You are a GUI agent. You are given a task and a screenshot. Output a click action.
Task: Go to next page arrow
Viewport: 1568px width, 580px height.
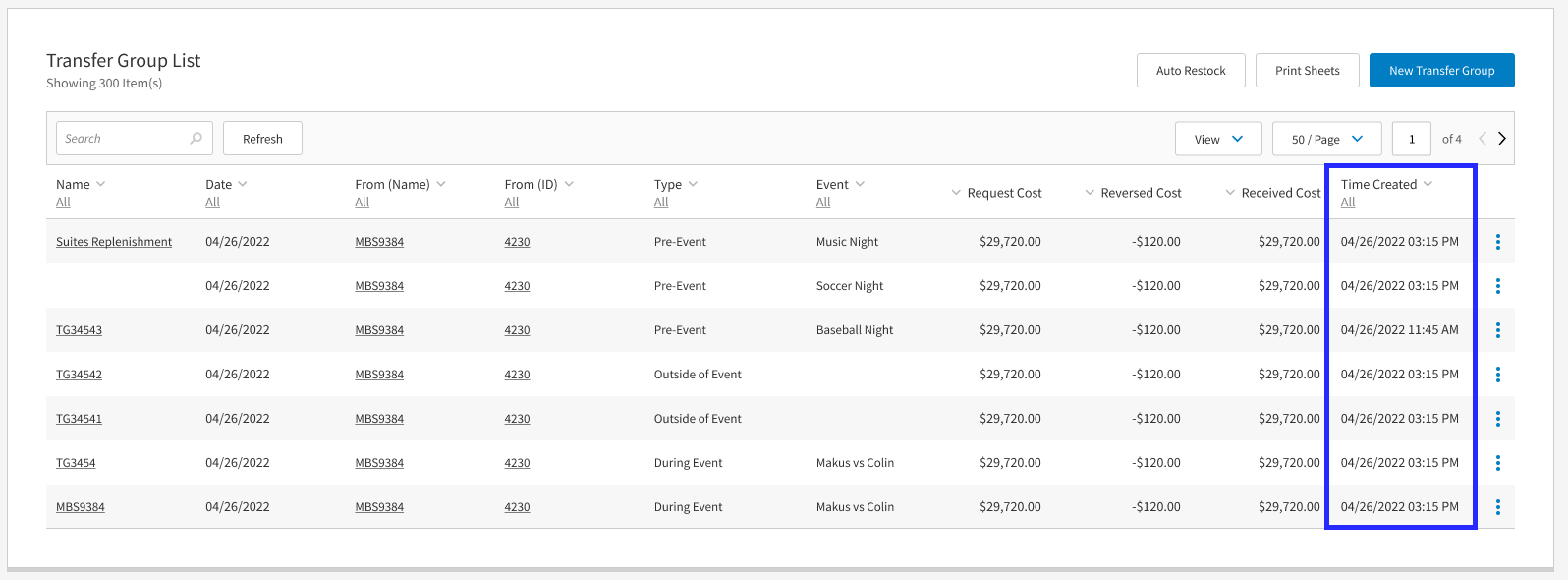[1502, 139]
